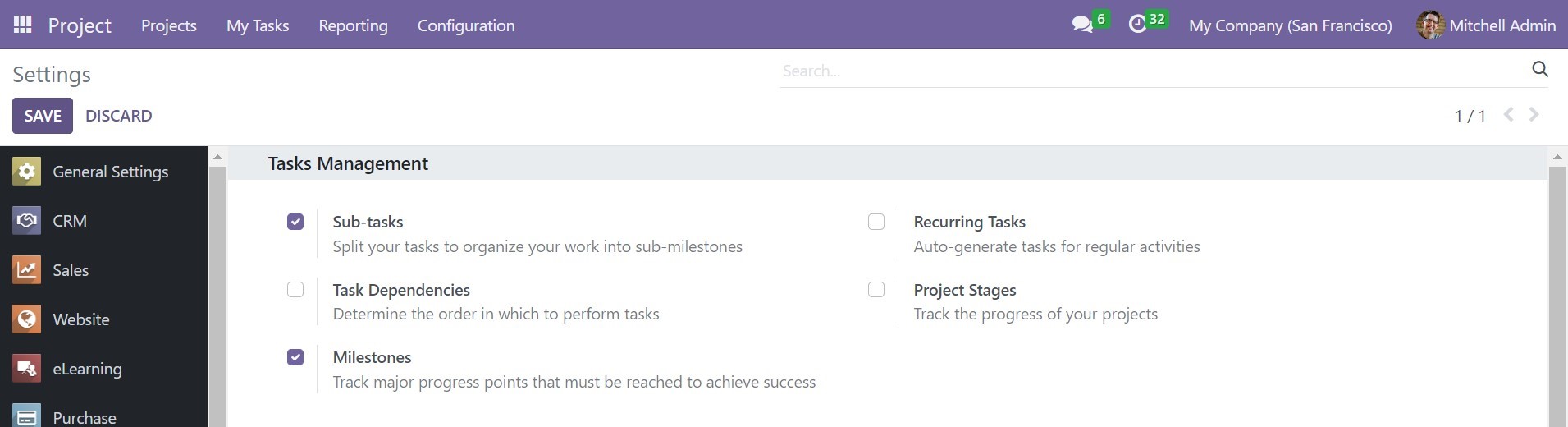Enable the Recurring Tasks checkbox

tap(876, 222)
